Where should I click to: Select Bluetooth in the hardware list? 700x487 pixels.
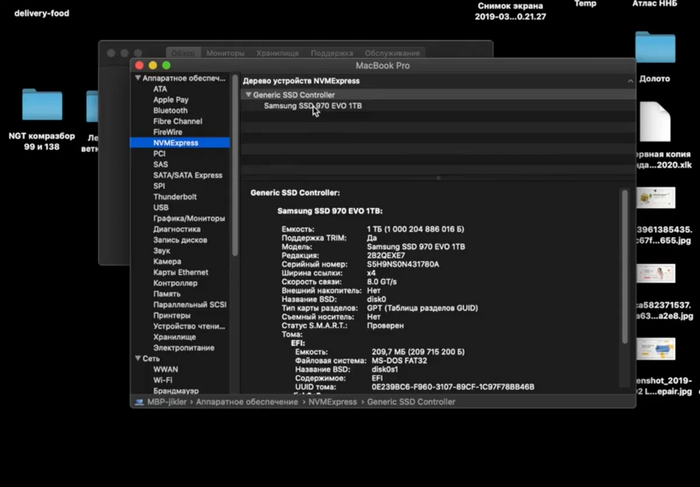[170, 111]
